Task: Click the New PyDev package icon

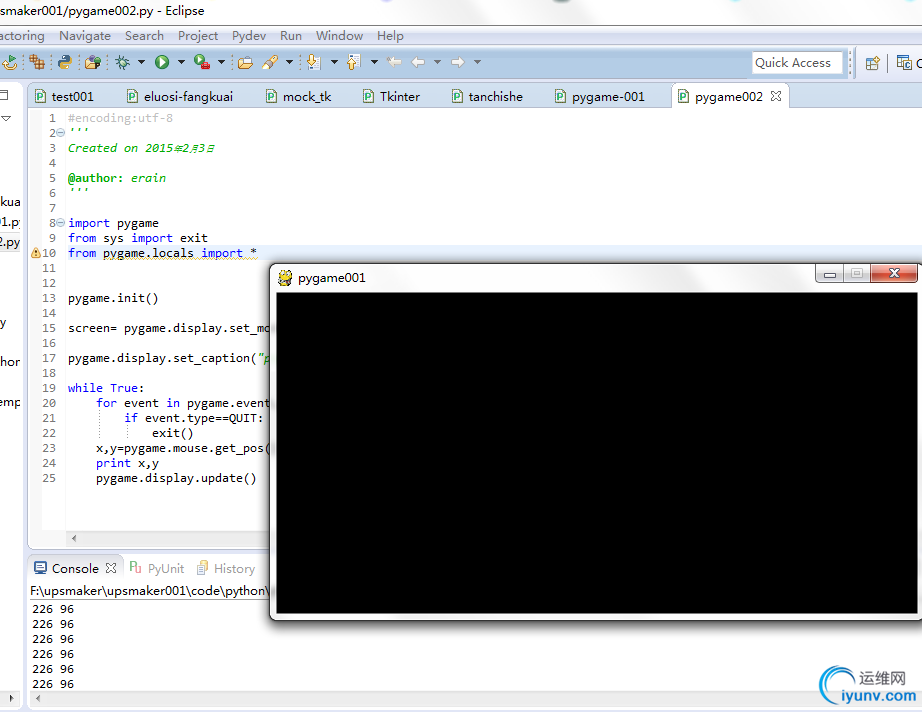Action: pos(93,62)
